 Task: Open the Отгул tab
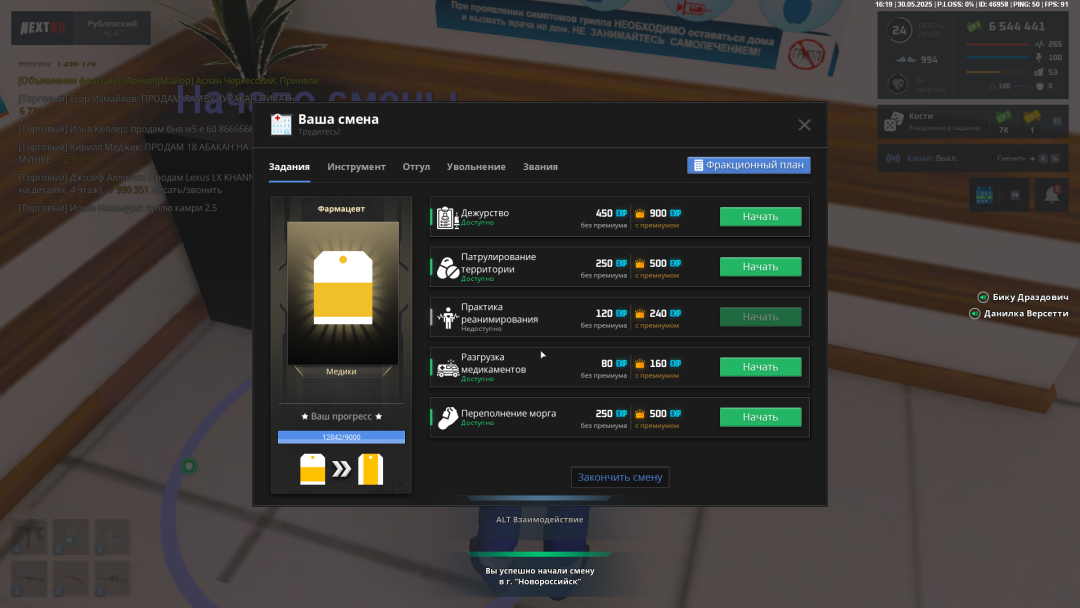[416, 167]
